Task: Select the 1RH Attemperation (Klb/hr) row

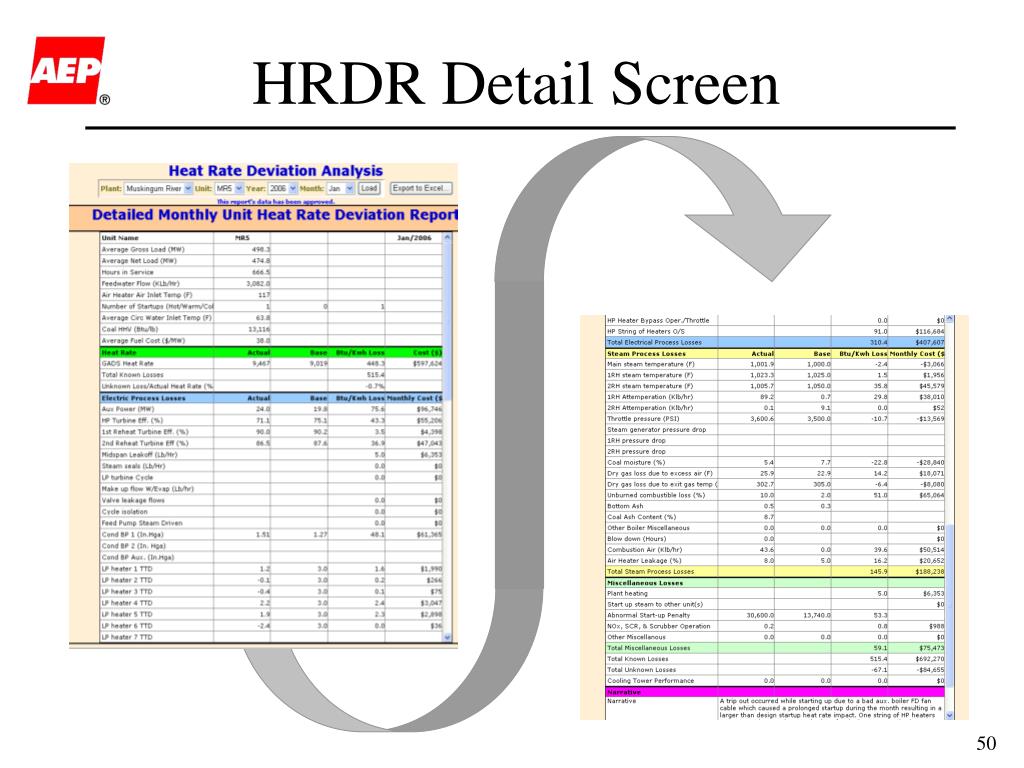Action: click(x=775, y=397)
